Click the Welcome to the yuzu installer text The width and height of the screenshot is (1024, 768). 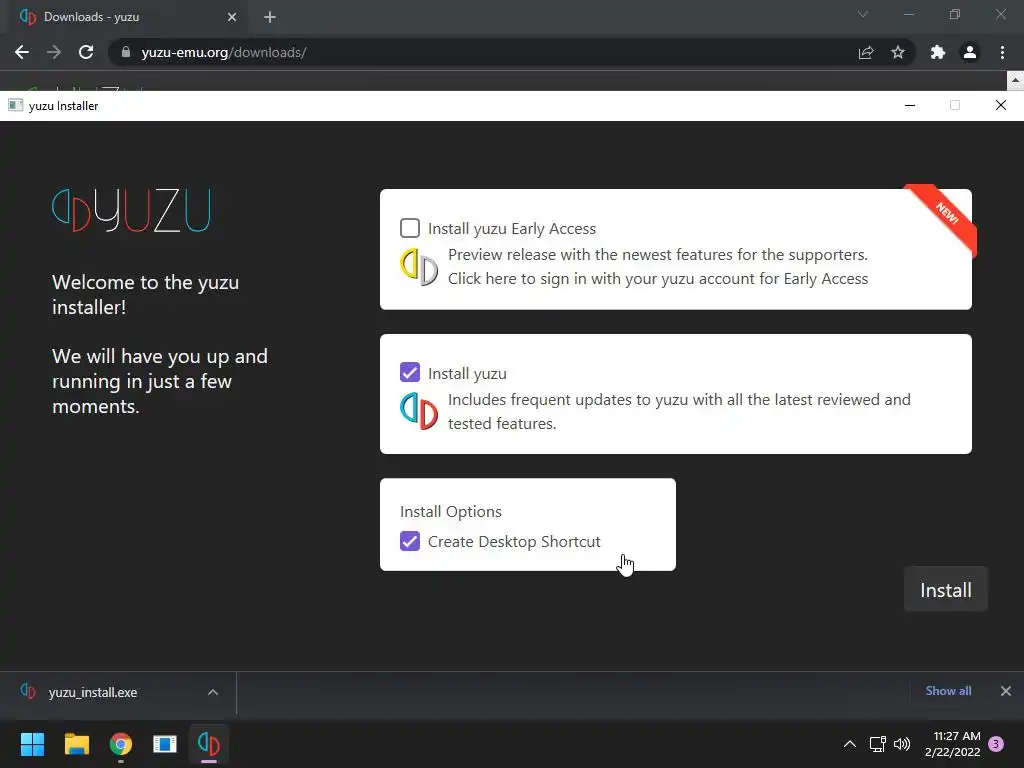[x=146, y=295]
